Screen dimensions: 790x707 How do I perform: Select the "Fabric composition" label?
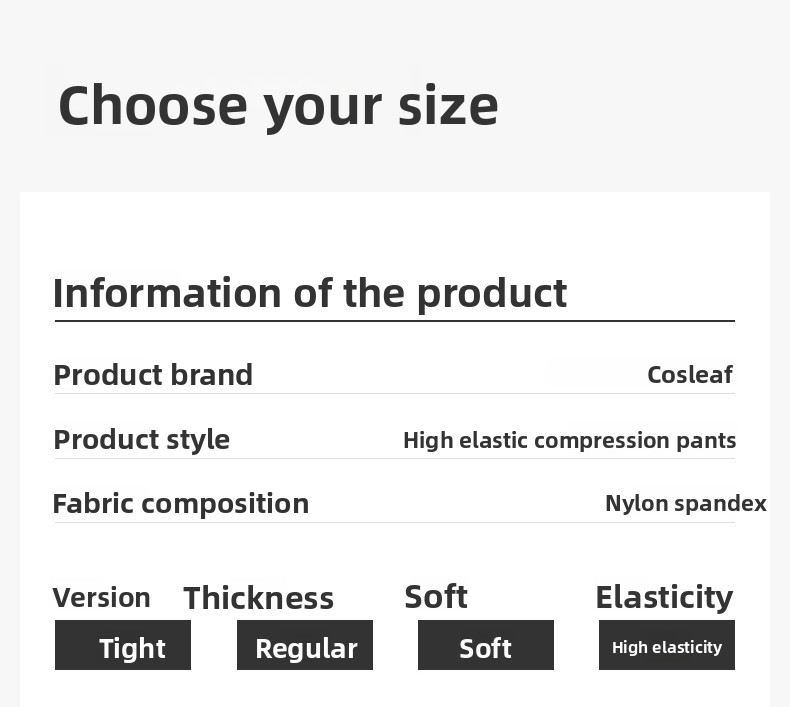coord(180,503)
